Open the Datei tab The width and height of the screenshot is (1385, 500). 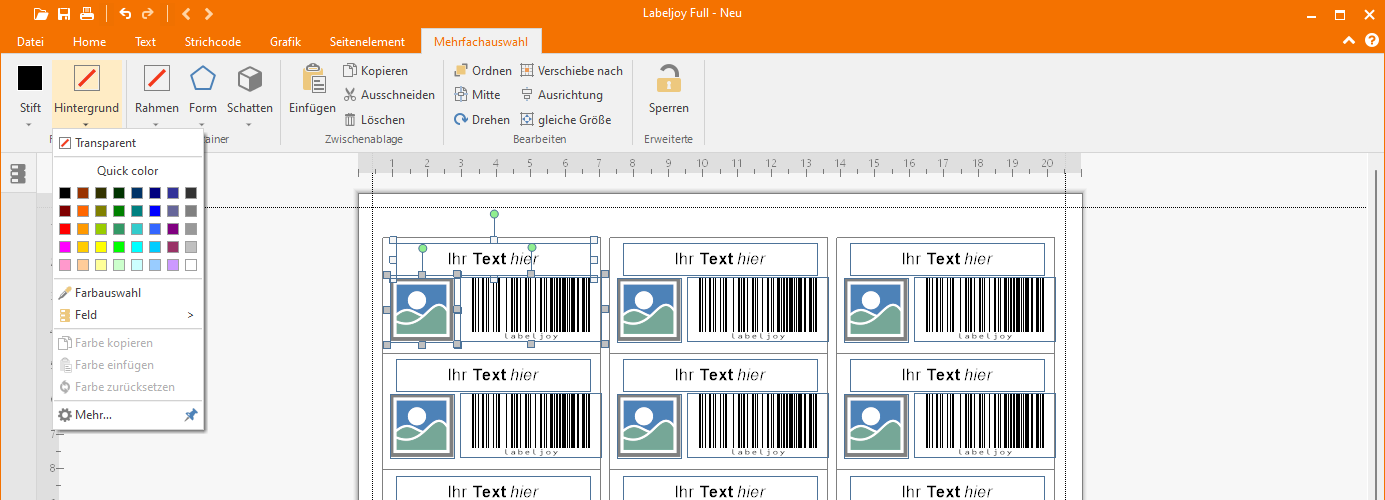[31, 42]
